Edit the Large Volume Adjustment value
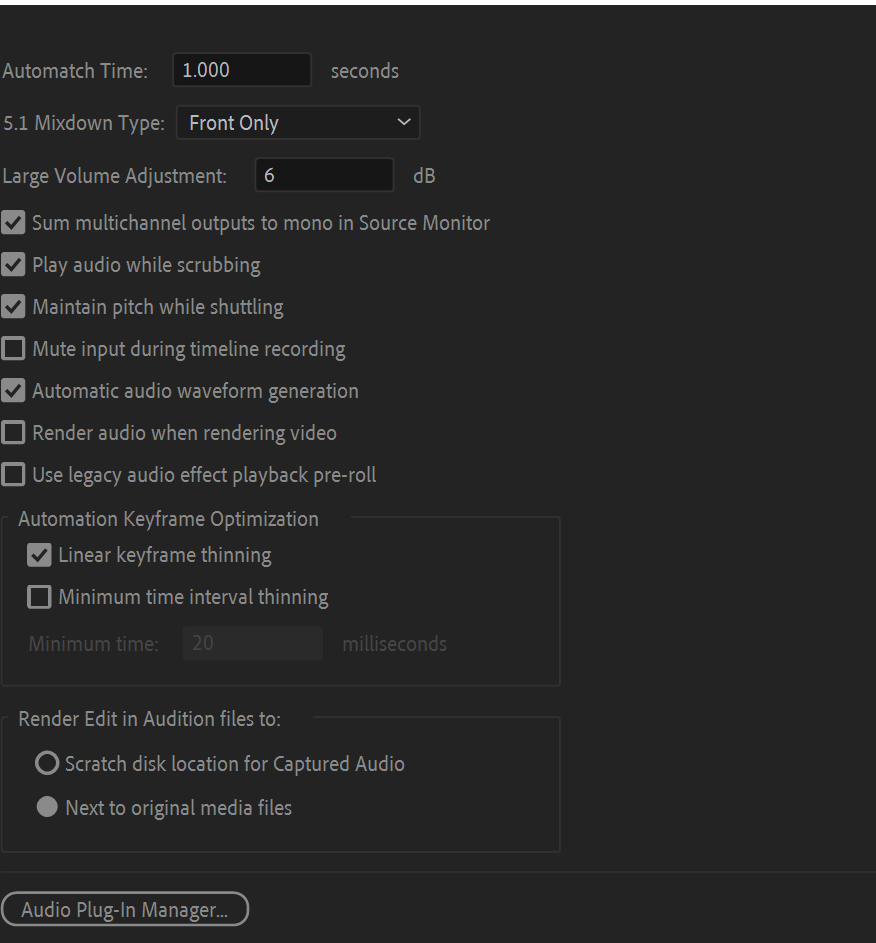 324,175
